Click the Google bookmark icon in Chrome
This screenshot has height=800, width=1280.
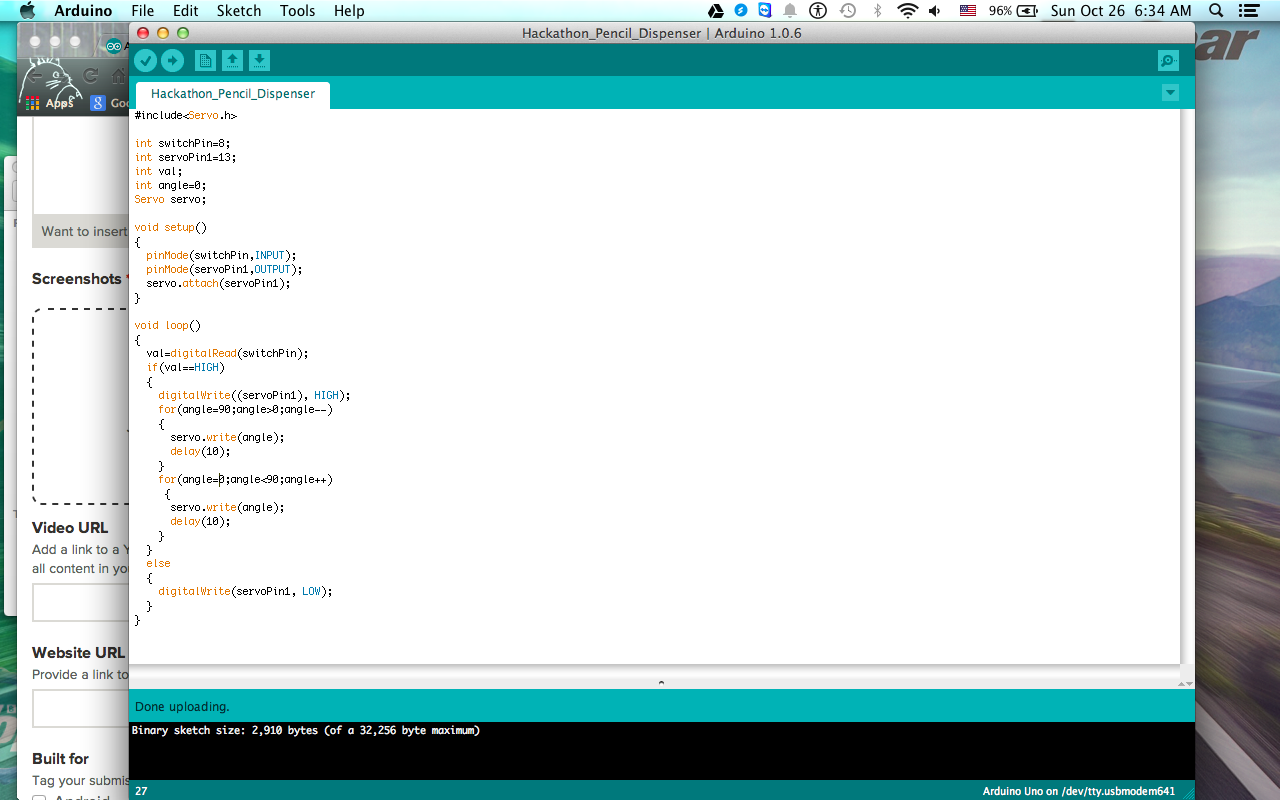click(98, 103)
